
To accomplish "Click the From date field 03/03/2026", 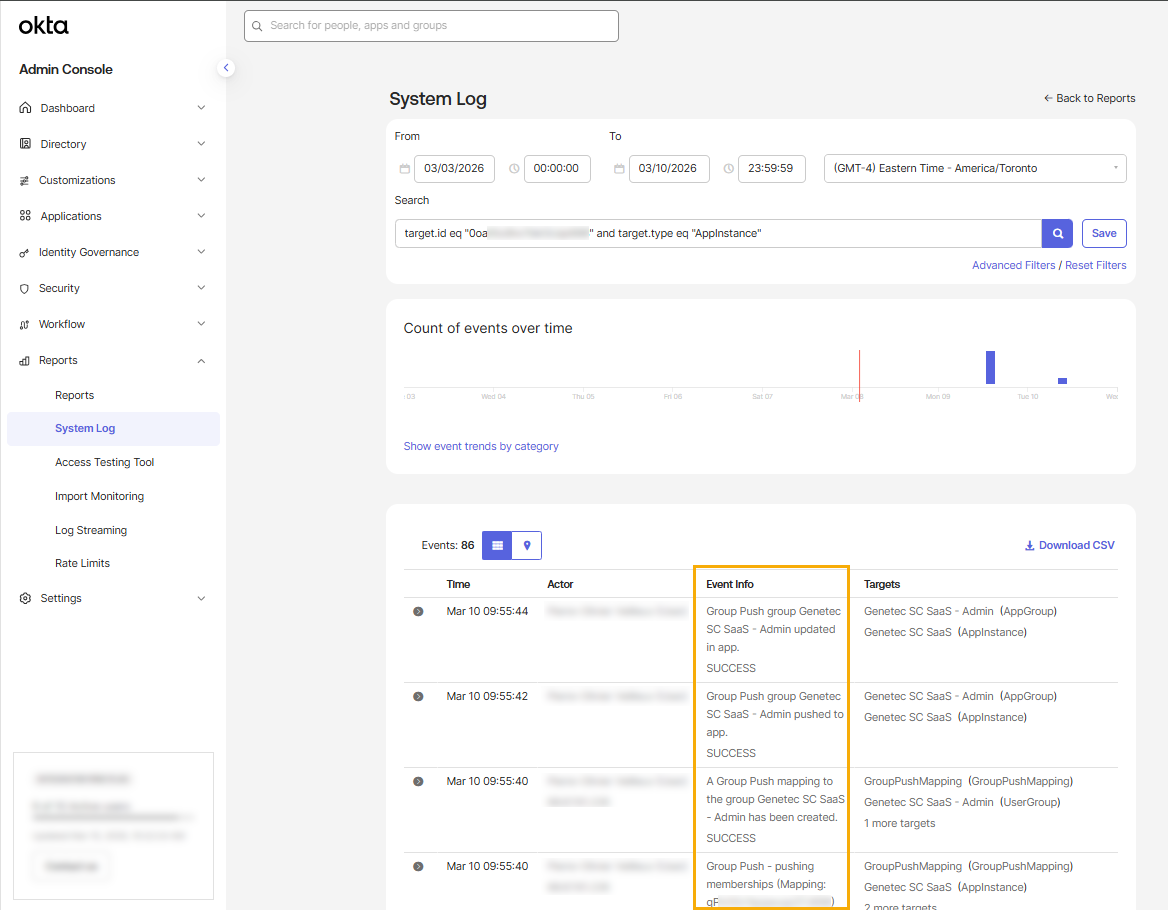I will pos(454,168).
